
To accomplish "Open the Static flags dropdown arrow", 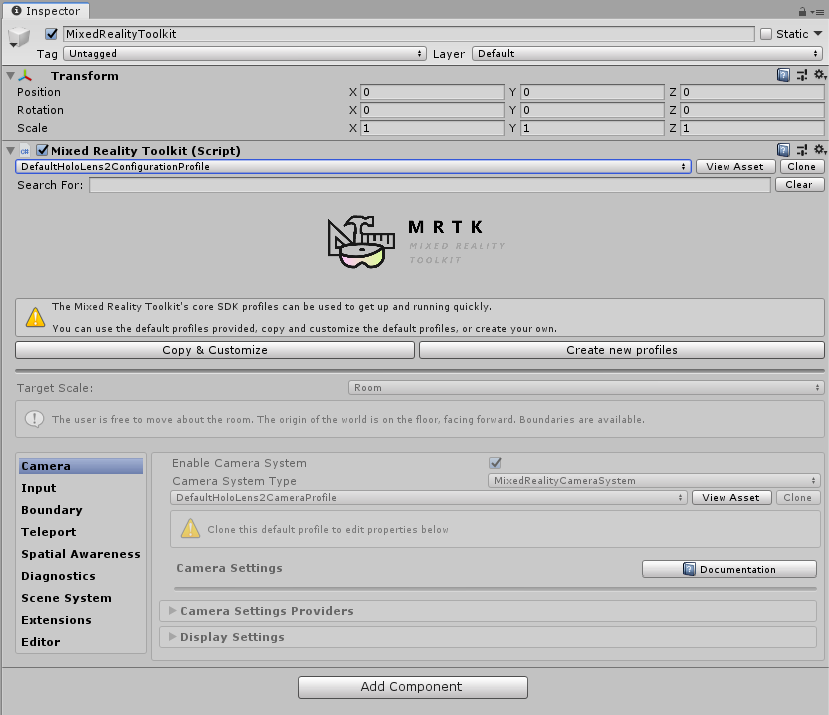I will (x=818, y=34).
